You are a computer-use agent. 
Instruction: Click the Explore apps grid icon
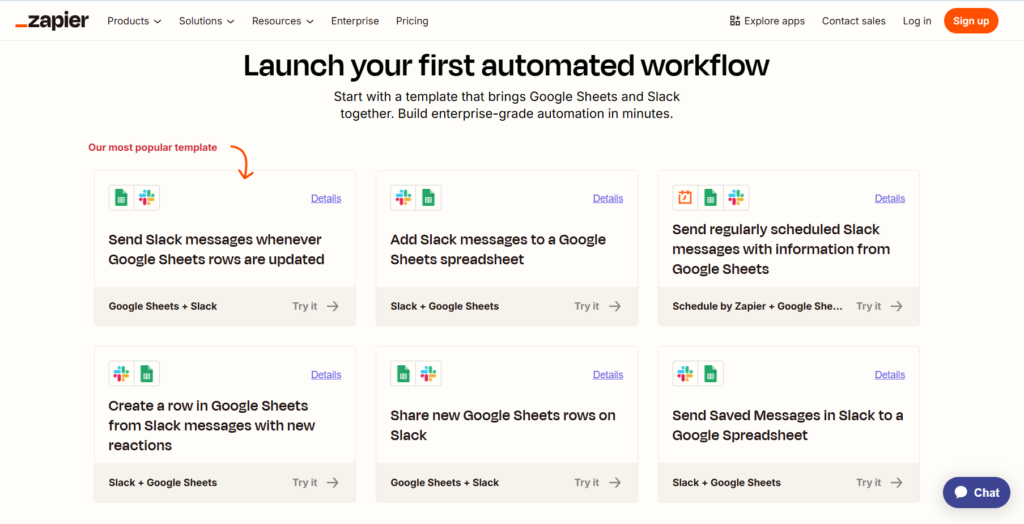click(735, 21)
